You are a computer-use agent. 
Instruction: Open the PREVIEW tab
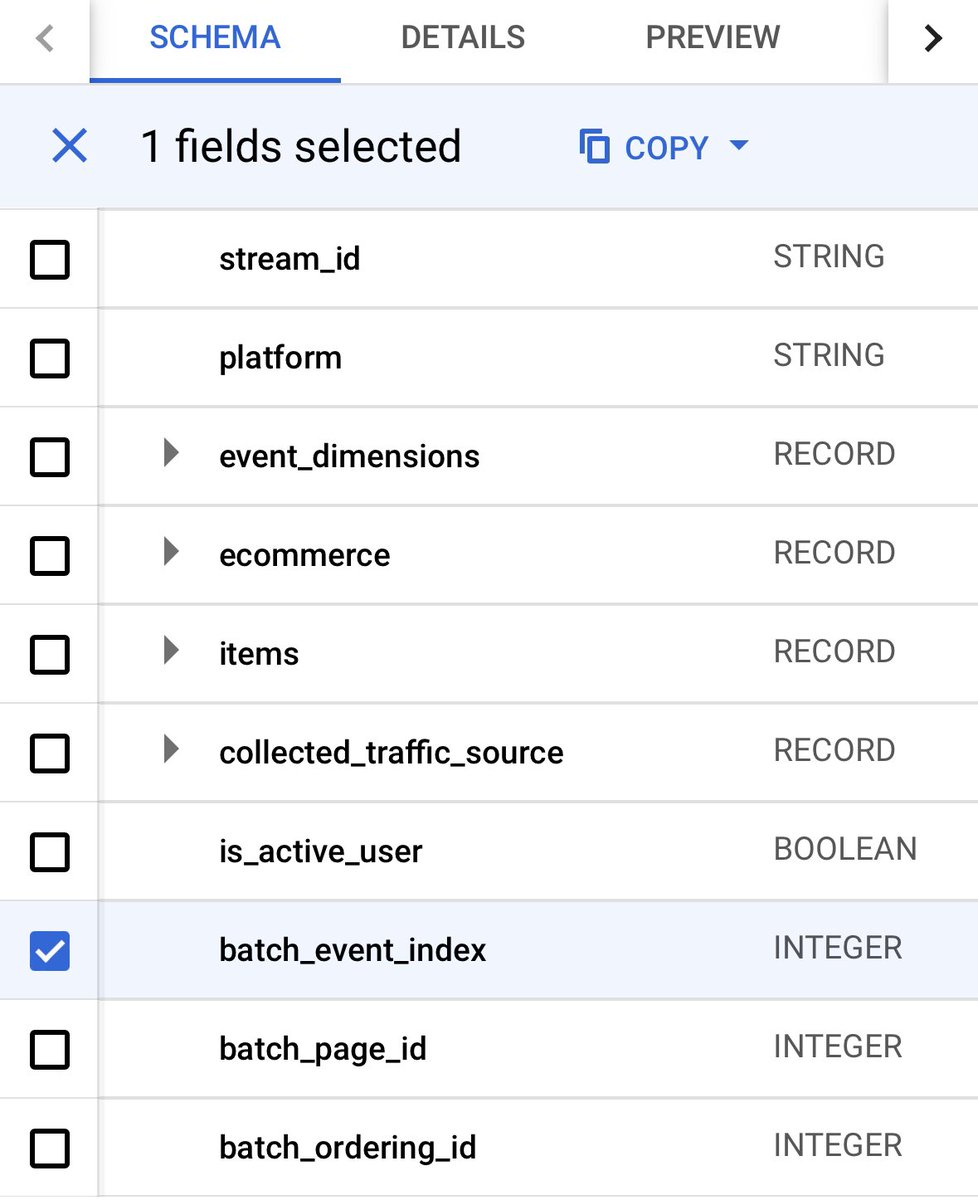point(712,38)
